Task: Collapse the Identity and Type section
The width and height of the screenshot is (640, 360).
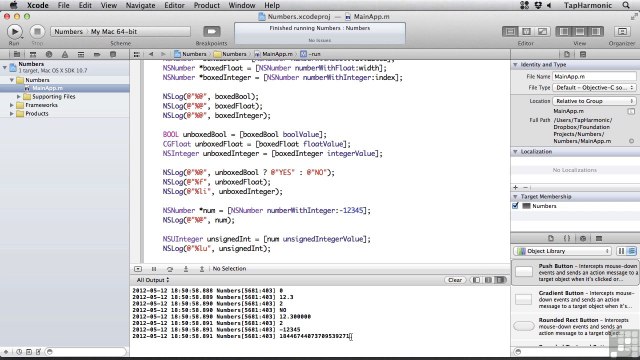Action: 516,64
